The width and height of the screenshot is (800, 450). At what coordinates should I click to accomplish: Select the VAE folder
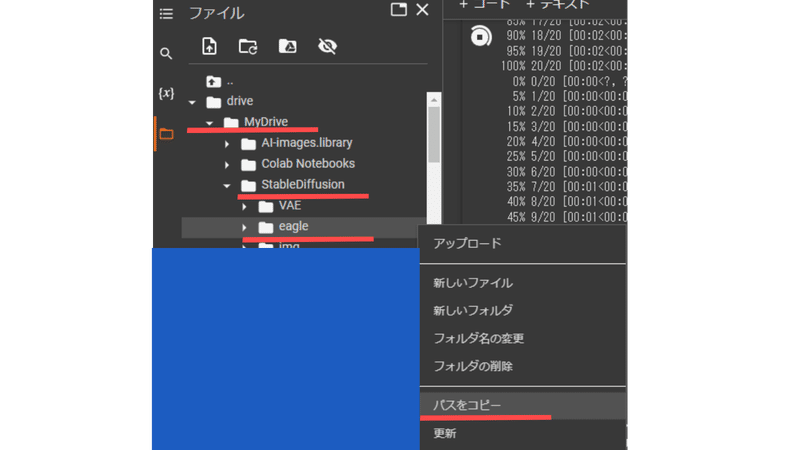289,206
